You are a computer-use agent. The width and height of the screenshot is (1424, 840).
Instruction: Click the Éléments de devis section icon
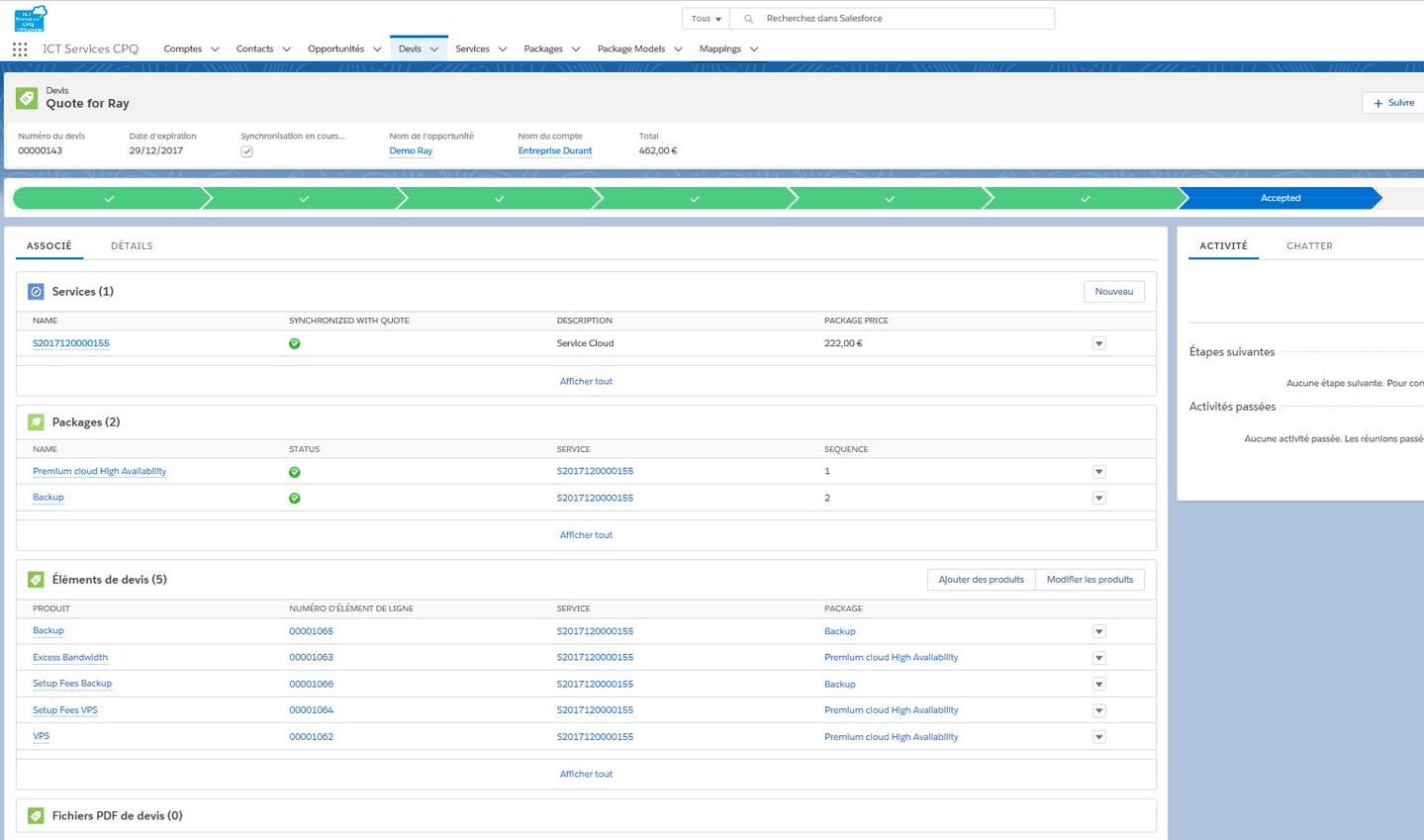point(36,580)
